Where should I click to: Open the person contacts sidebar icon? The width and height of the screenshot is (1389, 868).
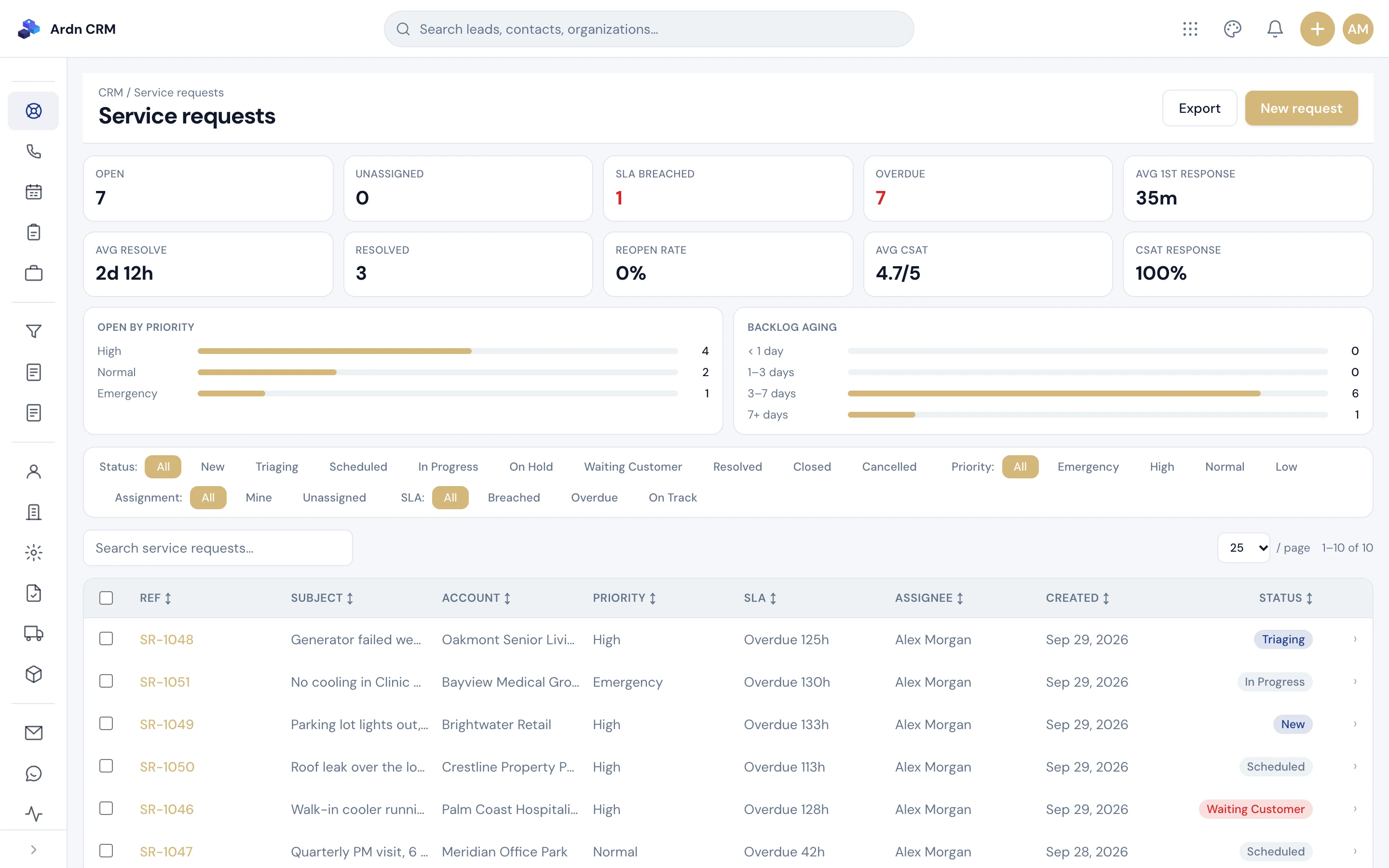(33, 471)
